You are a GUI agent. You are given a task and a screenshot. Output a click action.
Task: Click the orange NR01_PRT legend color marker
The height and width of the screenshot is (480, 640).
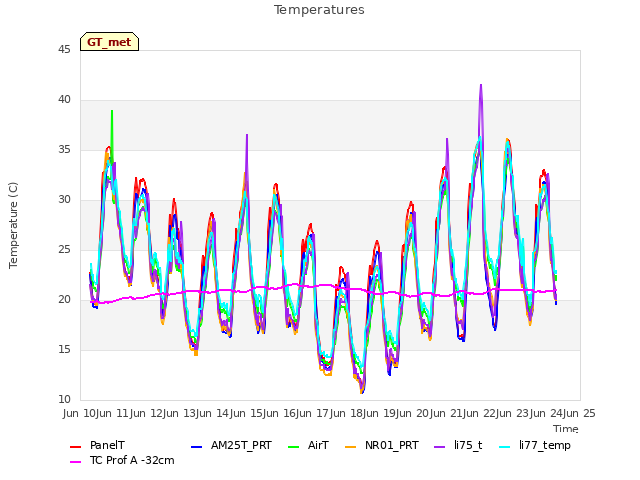click(350, 447)
